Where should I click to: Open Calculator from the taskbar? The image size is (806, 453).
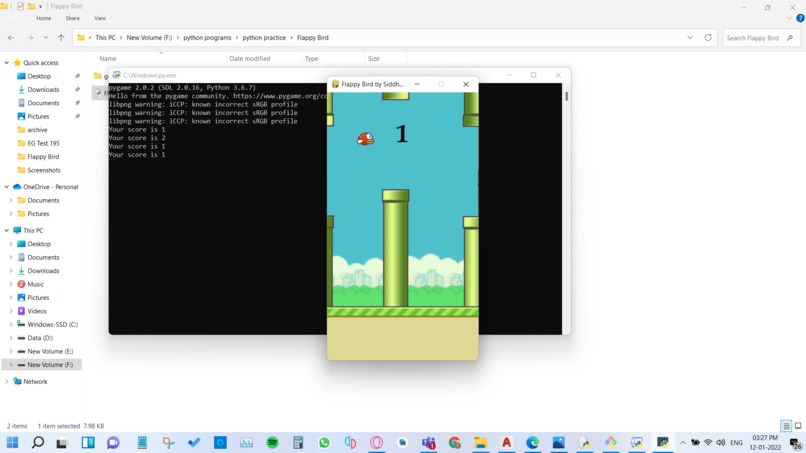pyautogui.click(x=298, y=442)
